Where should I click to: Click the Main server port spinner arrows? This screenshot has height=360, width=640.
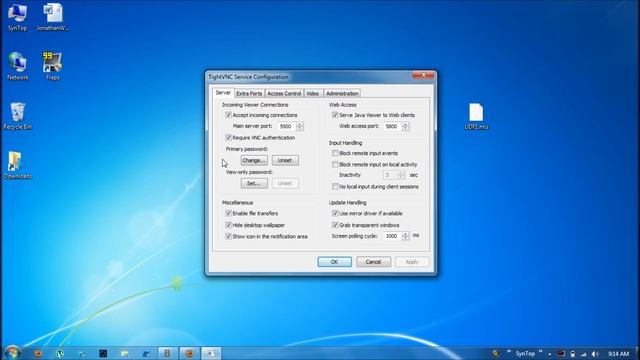tap(300, 127)
